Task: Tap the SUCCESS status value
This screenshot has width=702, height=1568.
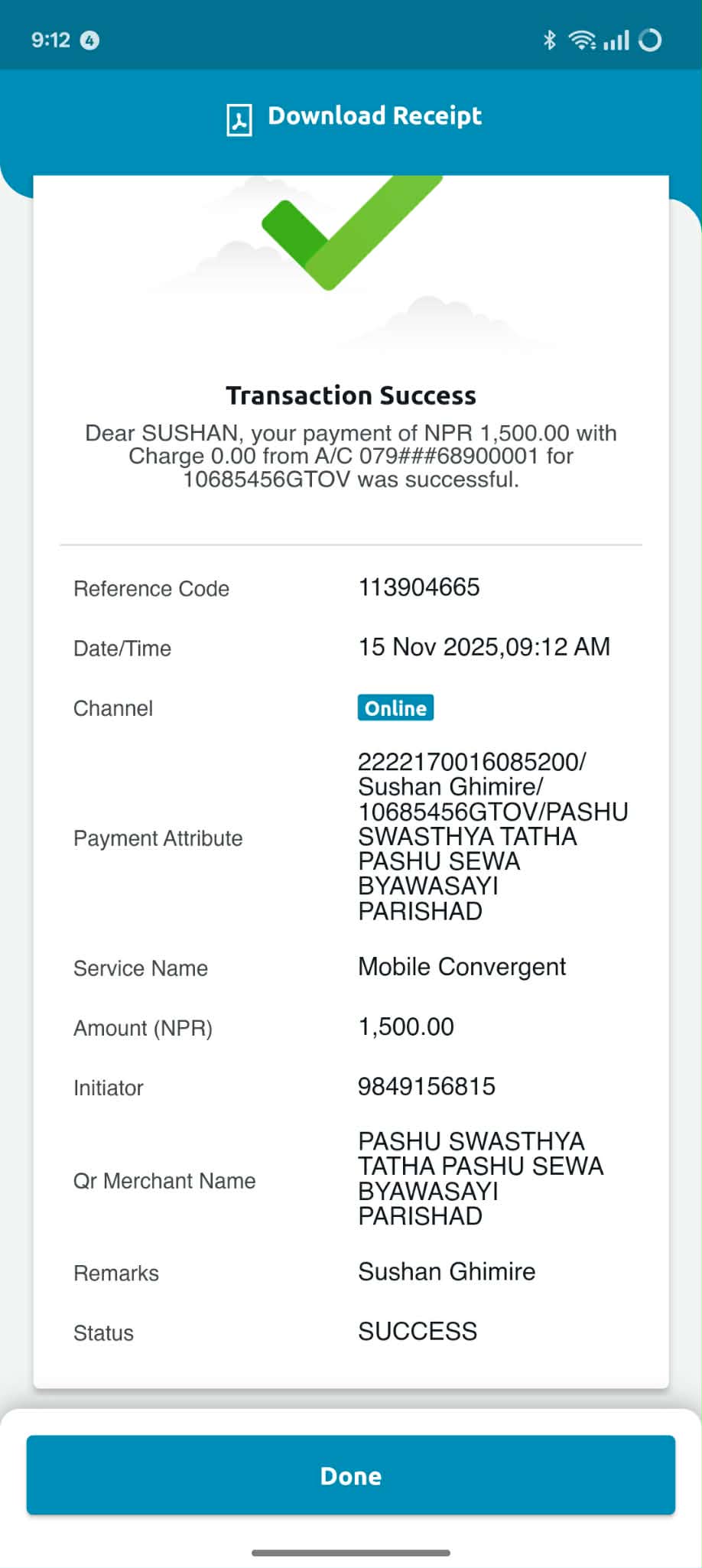Action: tap(418, 1331)
